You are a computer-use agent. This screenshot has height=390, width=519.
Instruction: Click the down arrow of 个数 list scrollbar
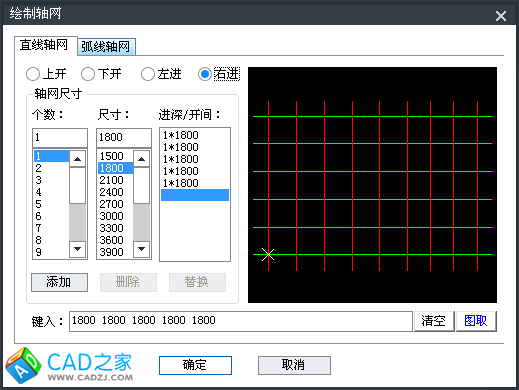77,249
